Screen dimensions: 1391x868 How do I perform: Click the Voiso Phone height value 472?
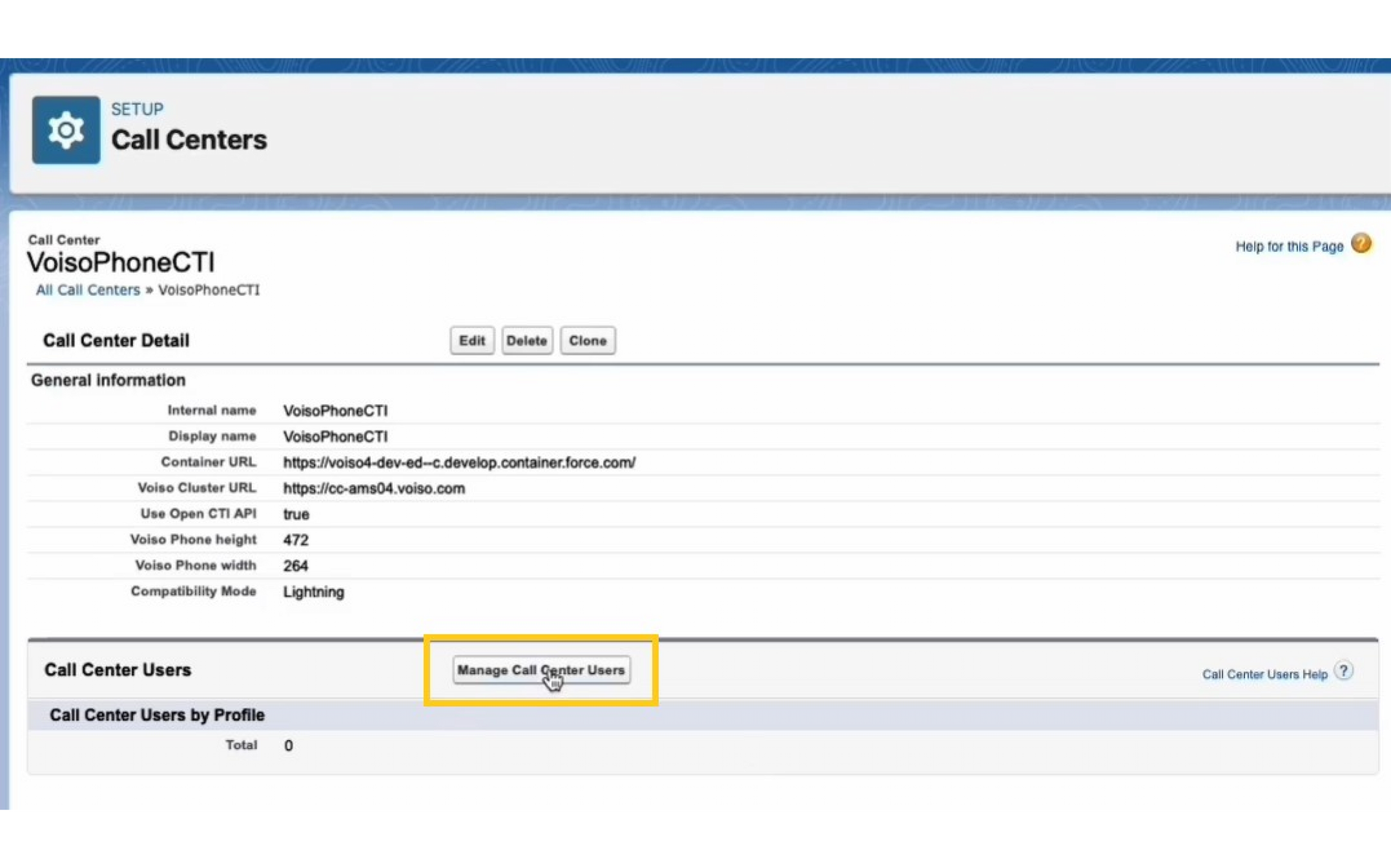[x=296, y=541]
